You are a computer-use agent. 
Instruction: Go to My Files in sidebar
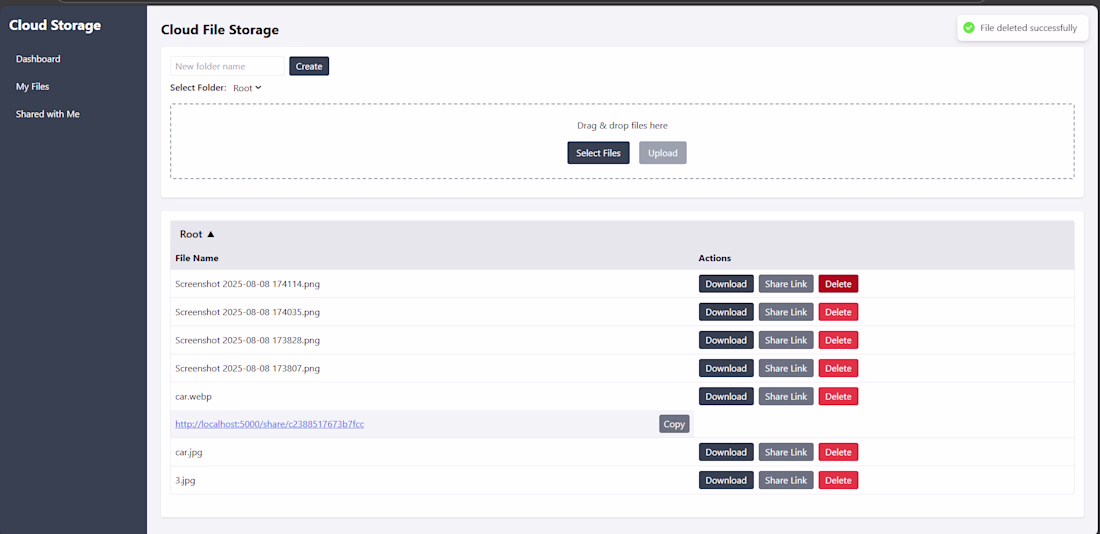(32, 86)
